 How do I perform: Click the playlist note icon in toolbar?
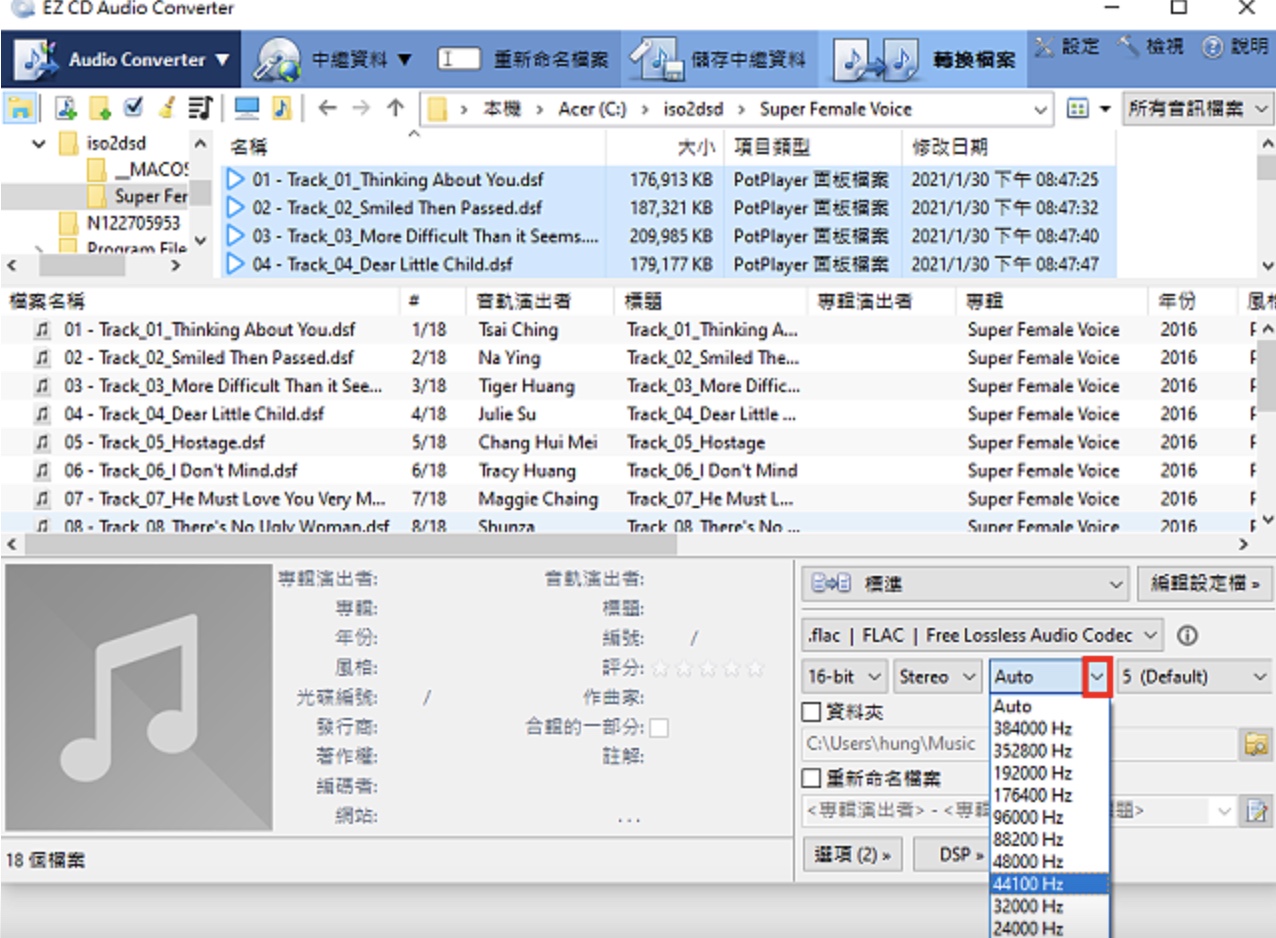coord(200,108)
